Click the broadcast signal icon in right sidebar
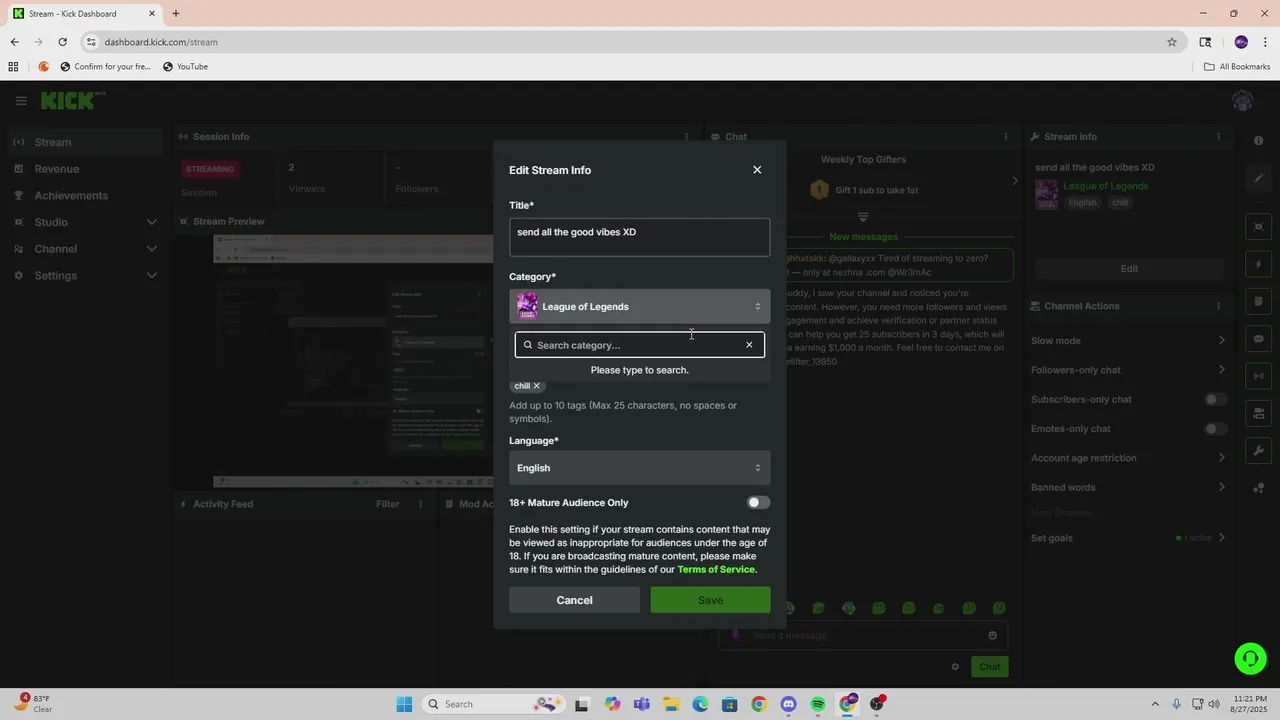 click(x=1258, y=376)
